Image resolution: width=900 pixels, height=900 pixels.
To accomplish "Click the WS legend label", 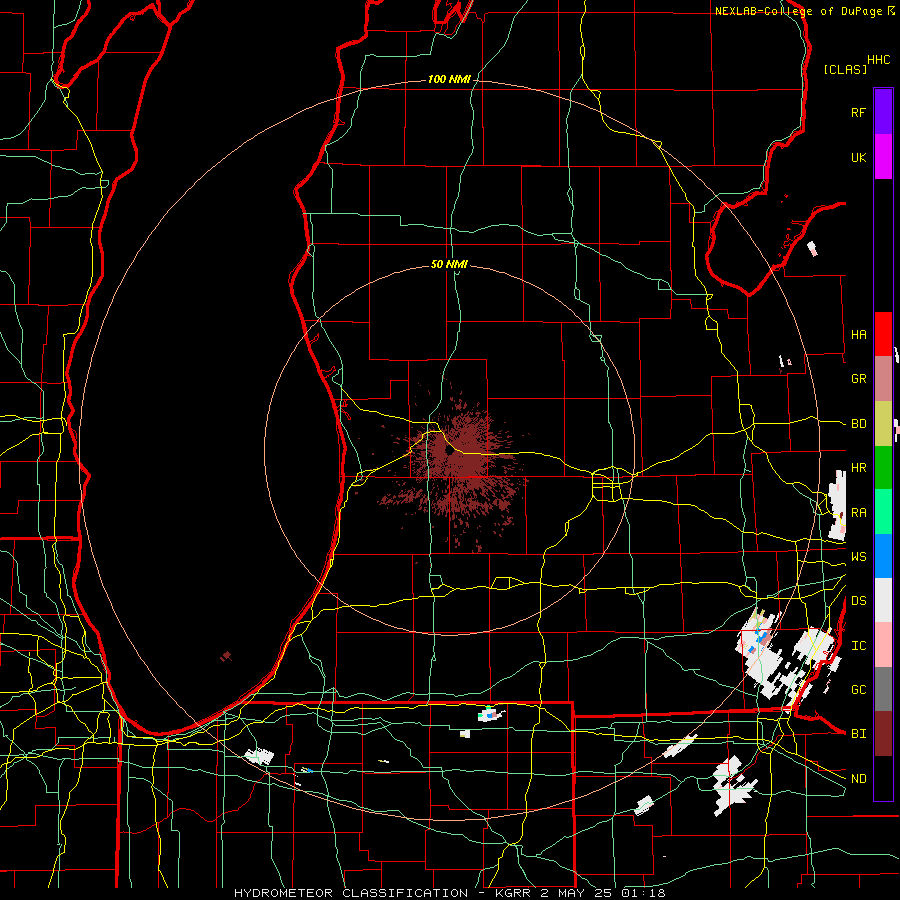I will [x=858, y=557].
